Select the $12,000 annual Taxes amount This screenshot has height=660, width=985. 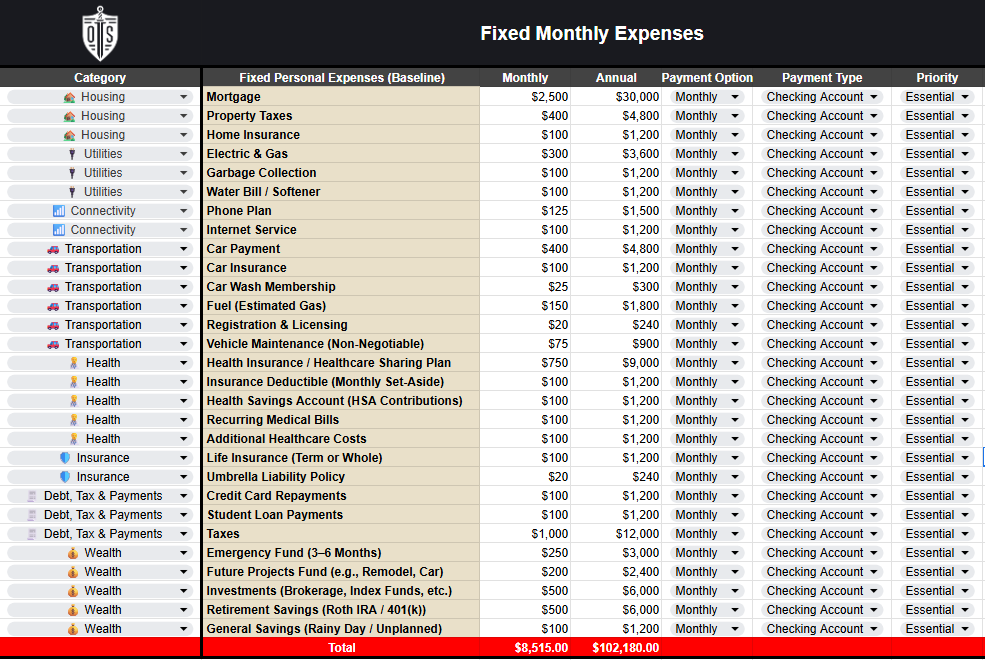click(x=616, y=534)
